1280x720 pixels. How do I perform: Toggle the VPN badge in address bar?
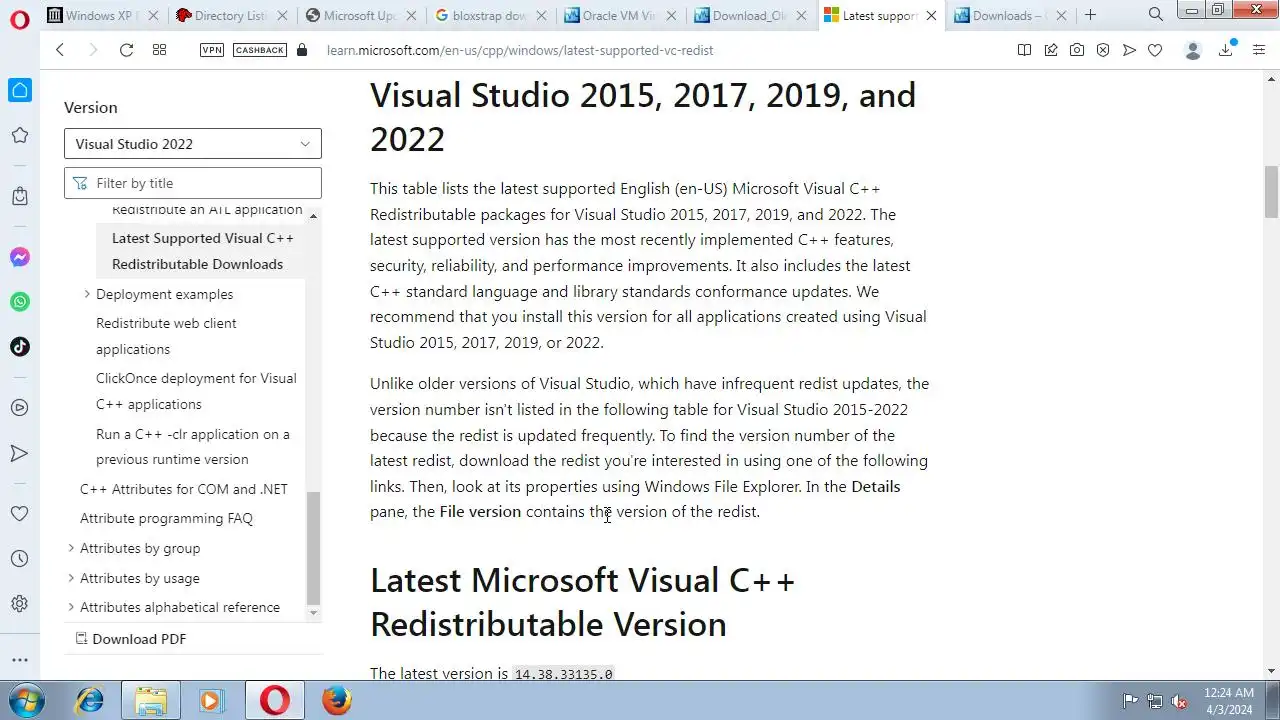[212, 50]
